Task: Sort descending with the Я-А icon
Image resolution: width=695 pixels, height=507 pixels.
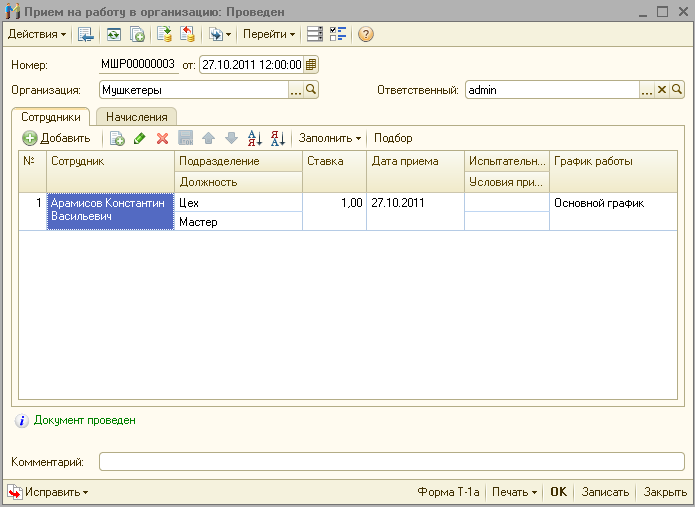Action: tap(278, 138)
